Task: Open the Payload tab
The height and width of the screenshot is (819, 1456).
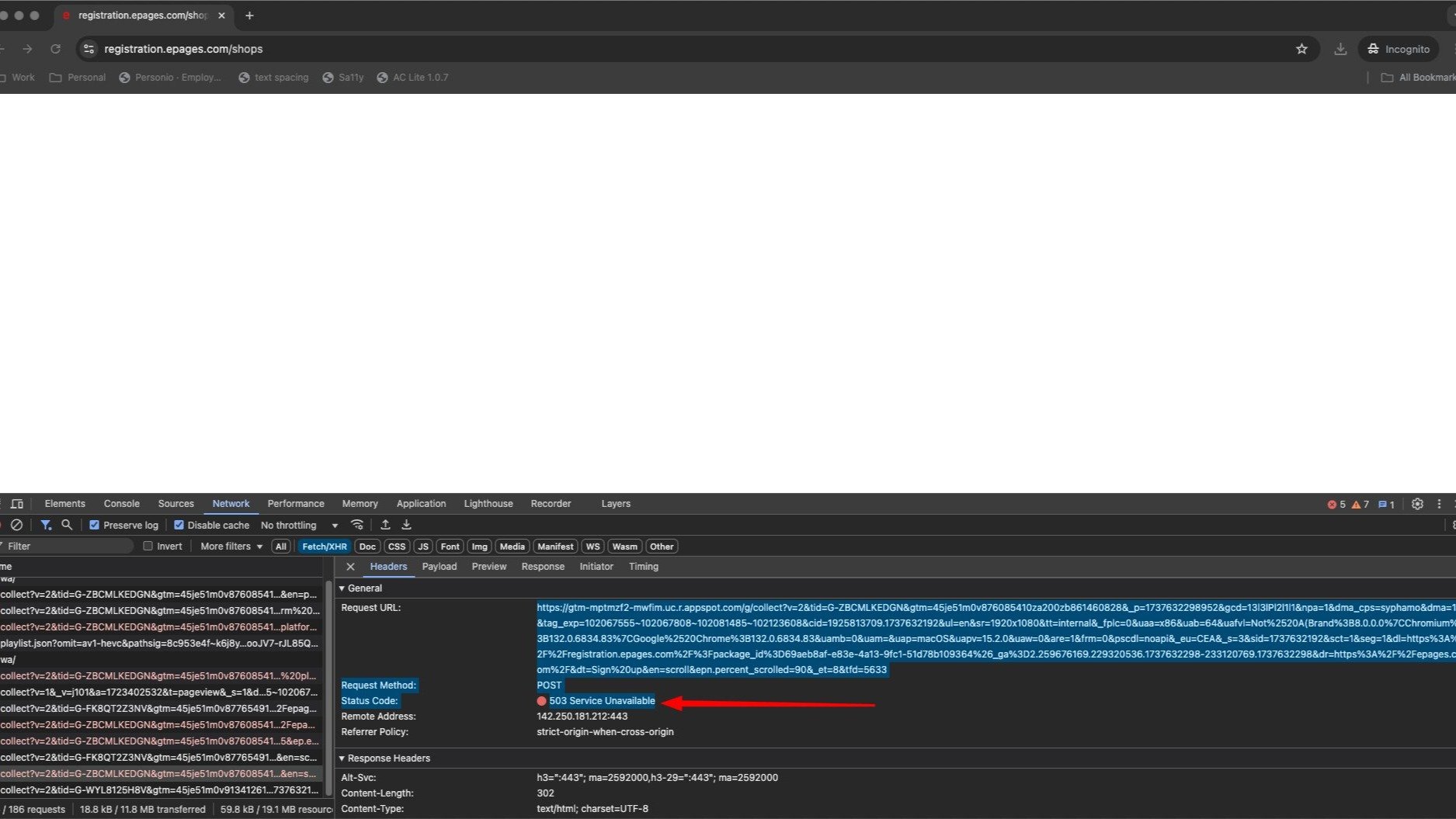Action: [439, 567]
